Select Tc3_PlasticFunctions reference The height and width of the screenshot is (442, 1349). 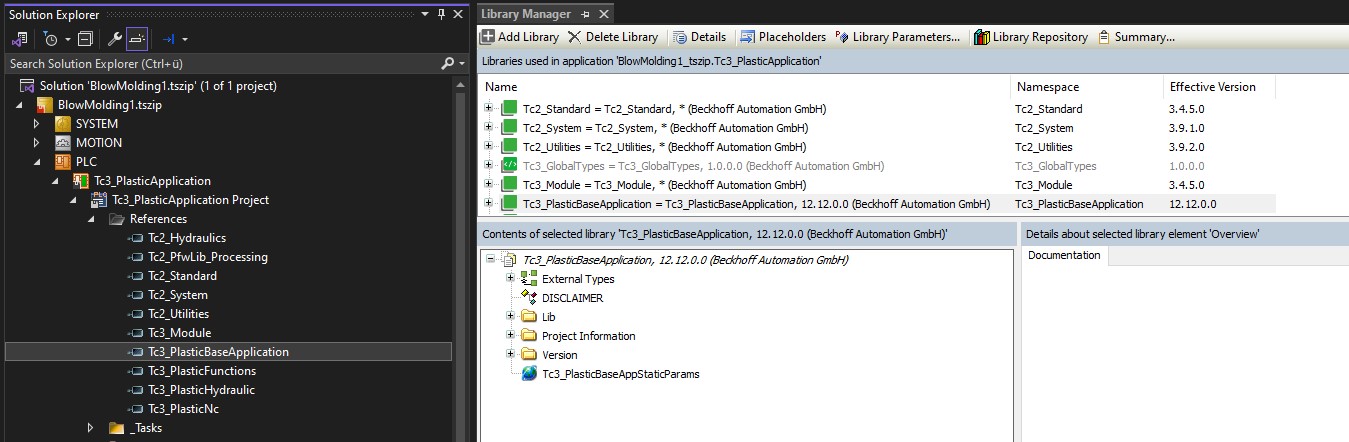(202, 371)
